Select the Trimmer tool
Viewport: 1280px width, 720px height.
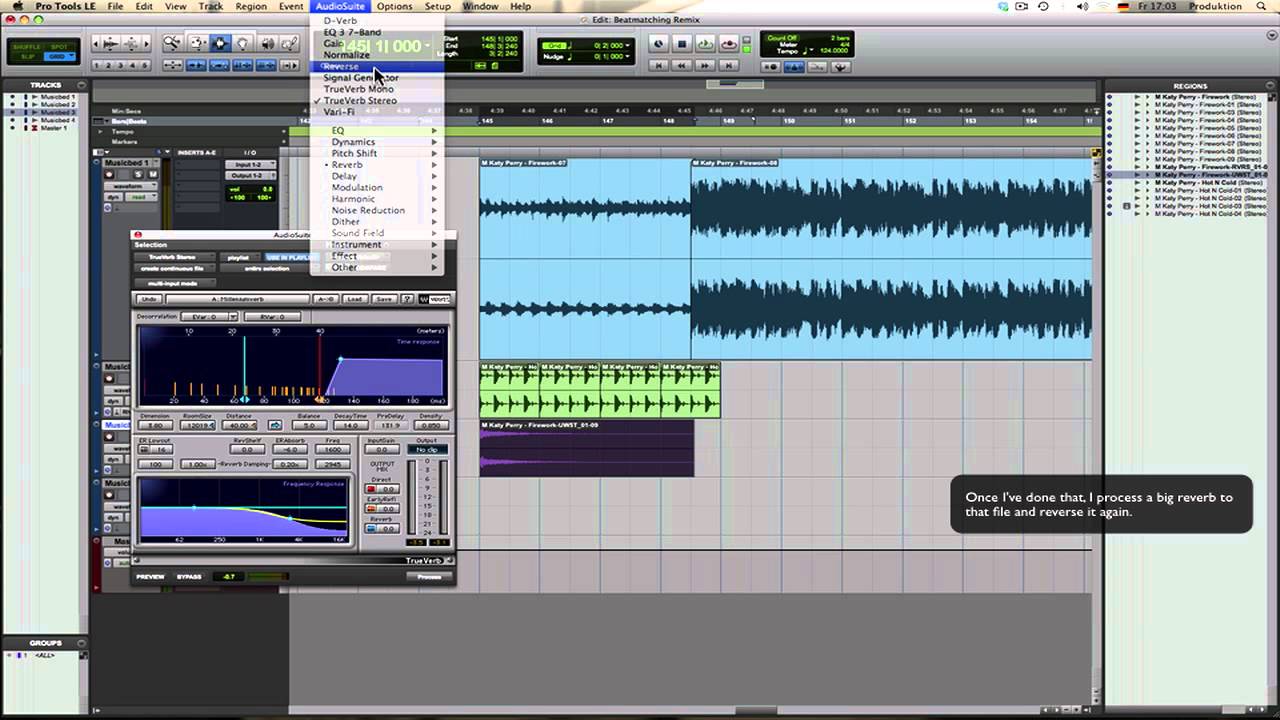tap(198, 43)
